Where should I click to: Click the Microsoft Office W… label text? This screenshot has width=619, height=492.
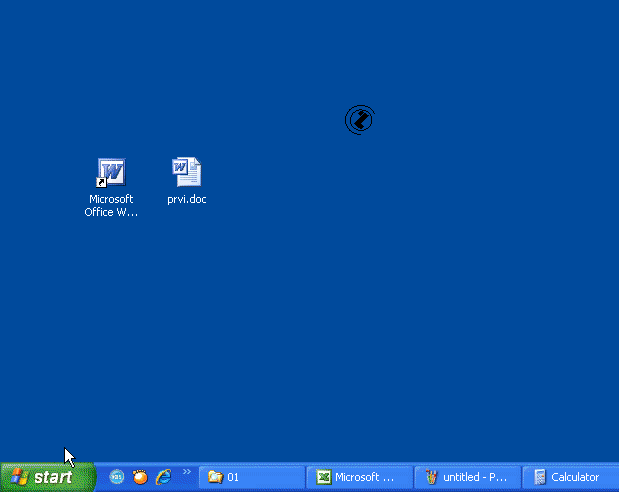pos(111,206)
